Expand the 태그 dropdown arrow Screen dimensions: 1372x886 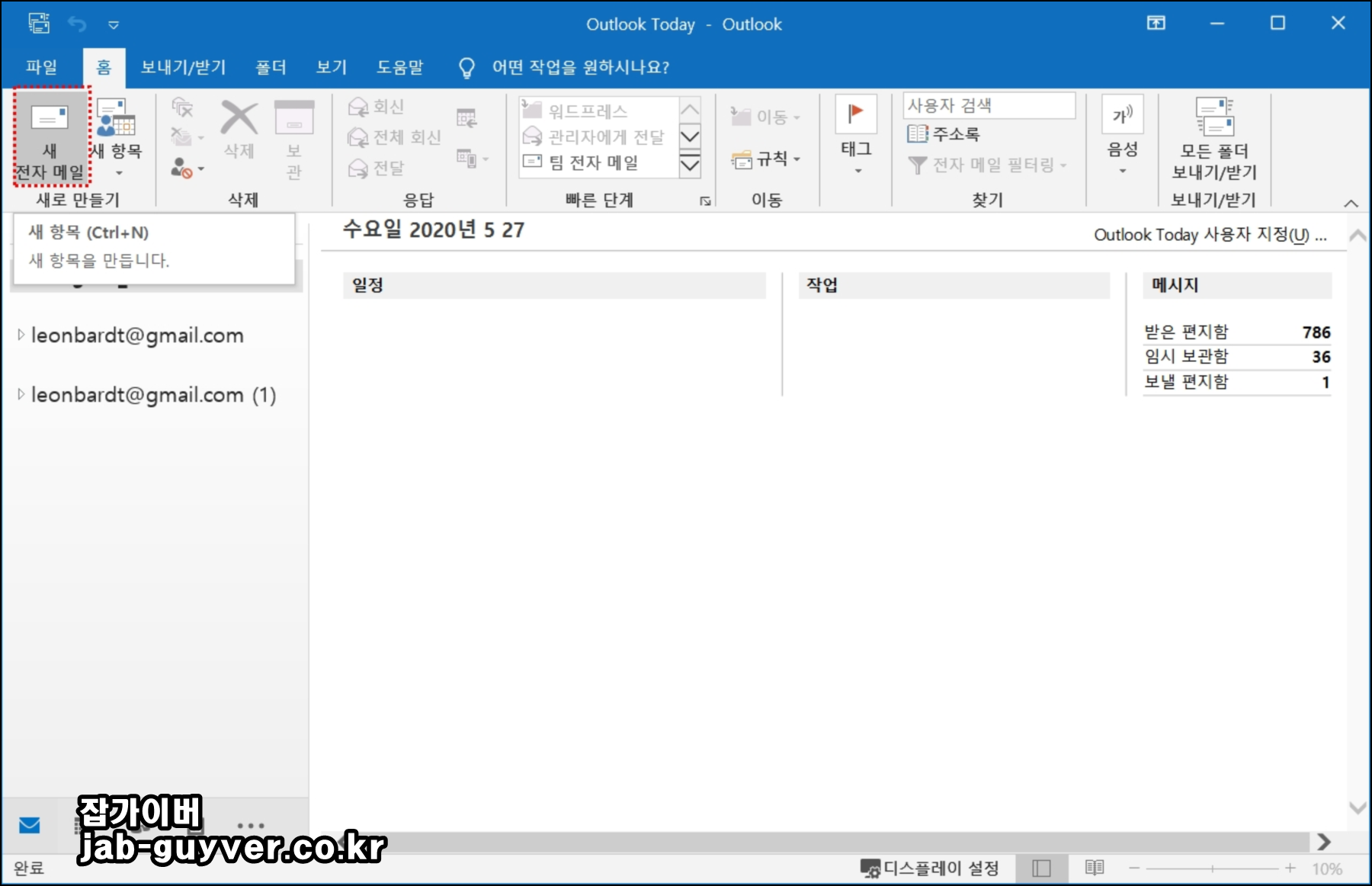tap(857, 171)
